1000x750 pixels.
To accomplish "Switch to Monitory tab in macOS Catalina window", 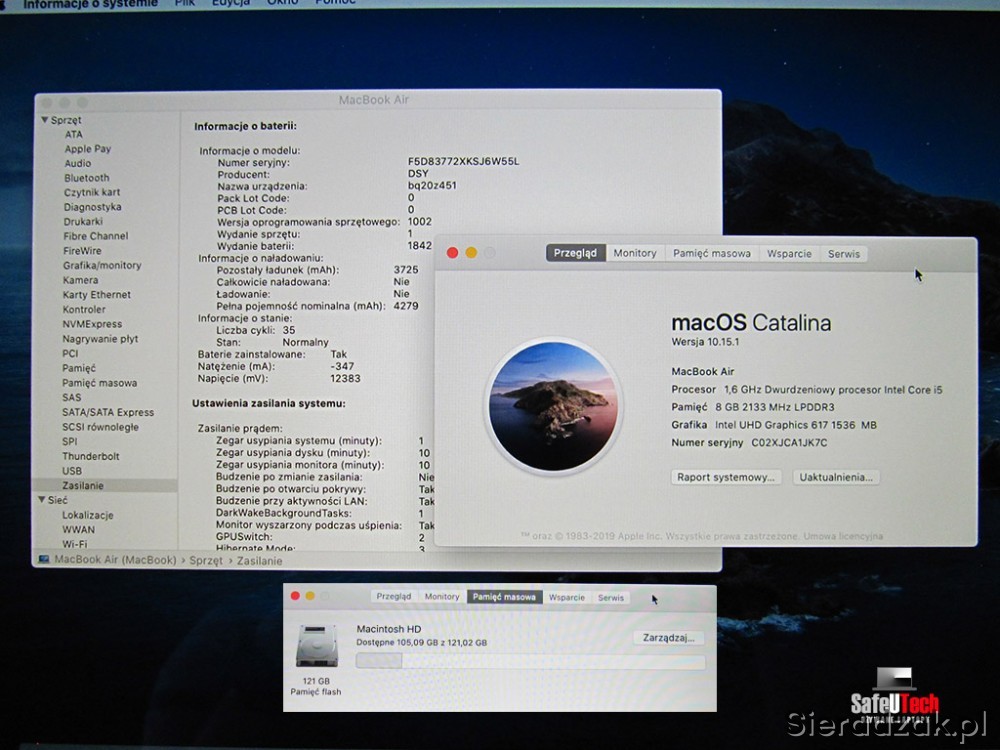I will click(x=635, y=253).
